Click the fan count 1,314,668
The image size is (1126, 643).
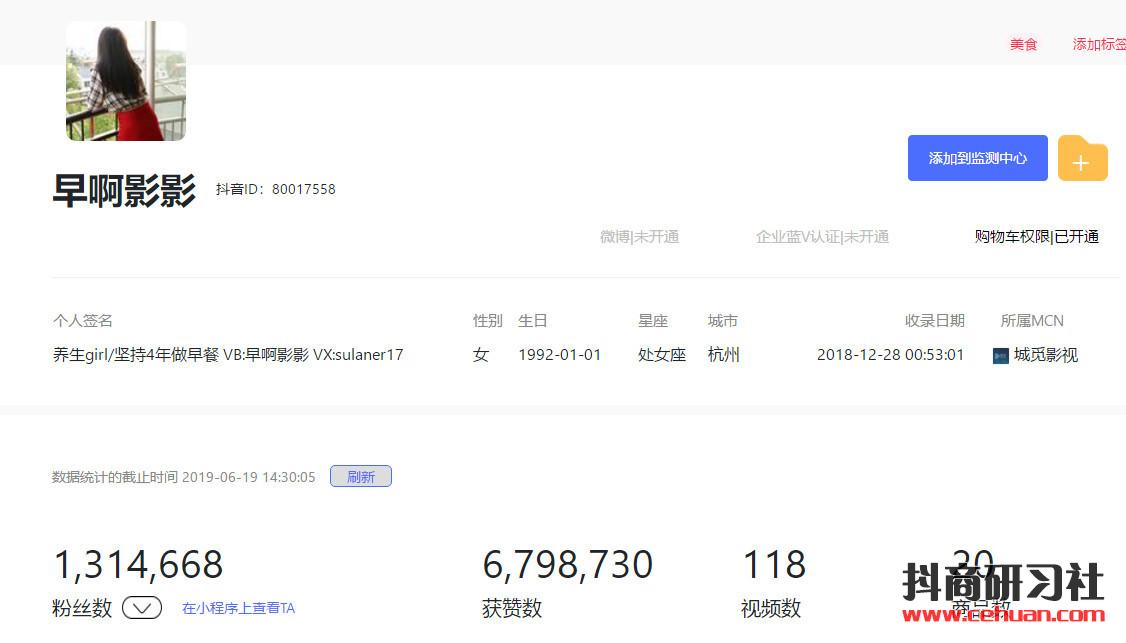point(138,565)
